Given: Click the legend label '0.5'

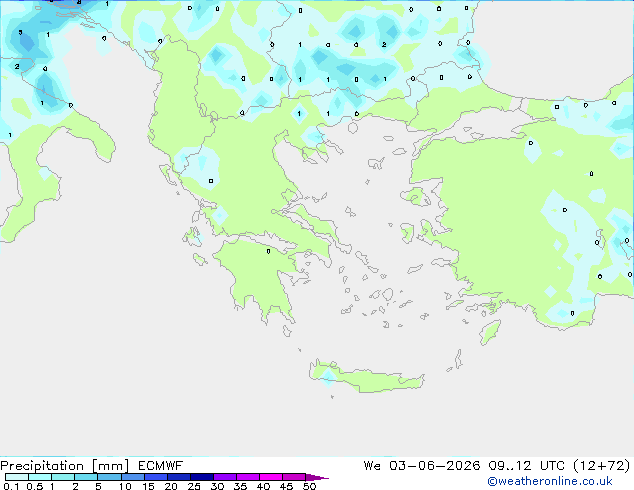Looking at the screenshot, I should pyautogui.click(x=34, y=486).
